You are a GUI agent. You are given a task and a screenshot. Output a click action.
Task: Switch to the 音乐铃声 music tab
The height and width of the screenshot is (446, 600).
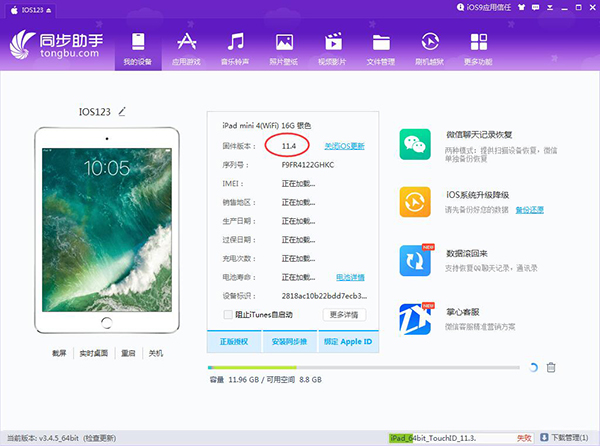(x=235, y=49)
